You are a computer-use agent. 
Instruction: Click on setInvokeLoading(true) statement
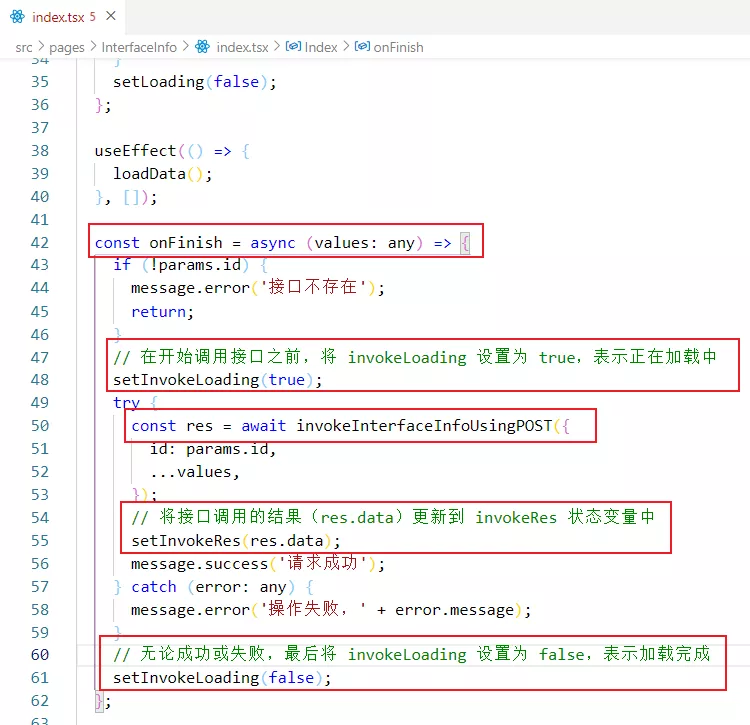click(x=218, y=380)
